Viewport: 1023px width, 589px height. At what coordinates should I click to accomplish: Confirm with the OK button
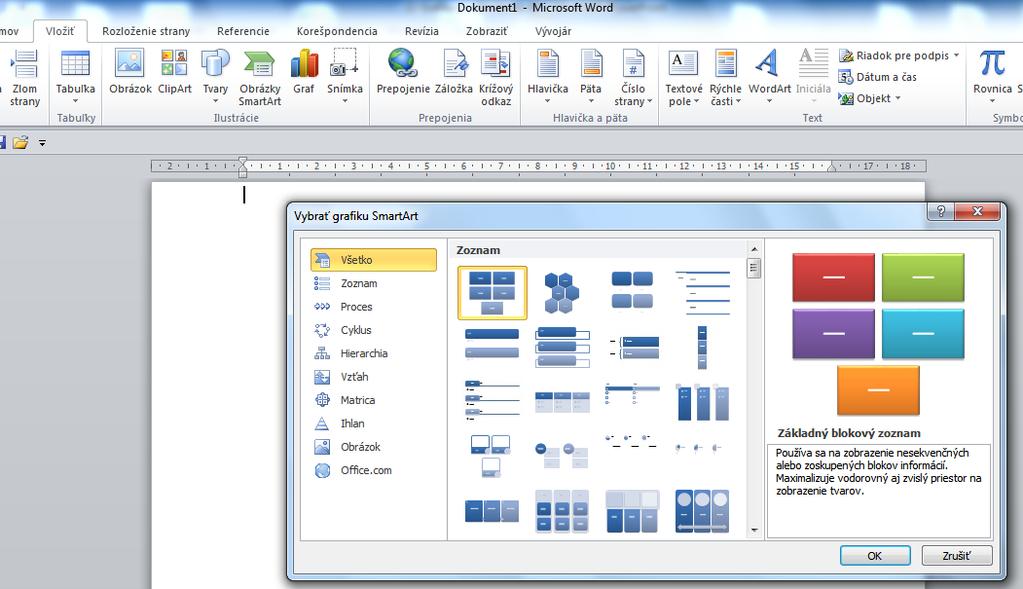[x=874, y=556]
